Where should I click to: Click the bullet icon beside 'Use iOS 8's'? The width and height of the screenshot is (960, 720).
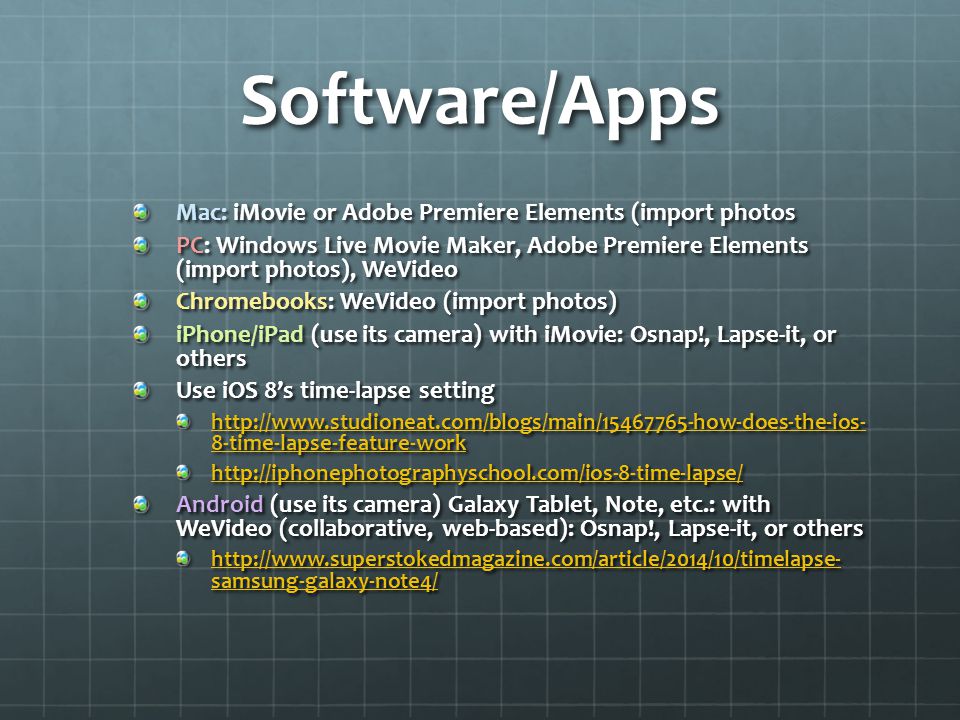pyautogui.click(x=141, y=390)
